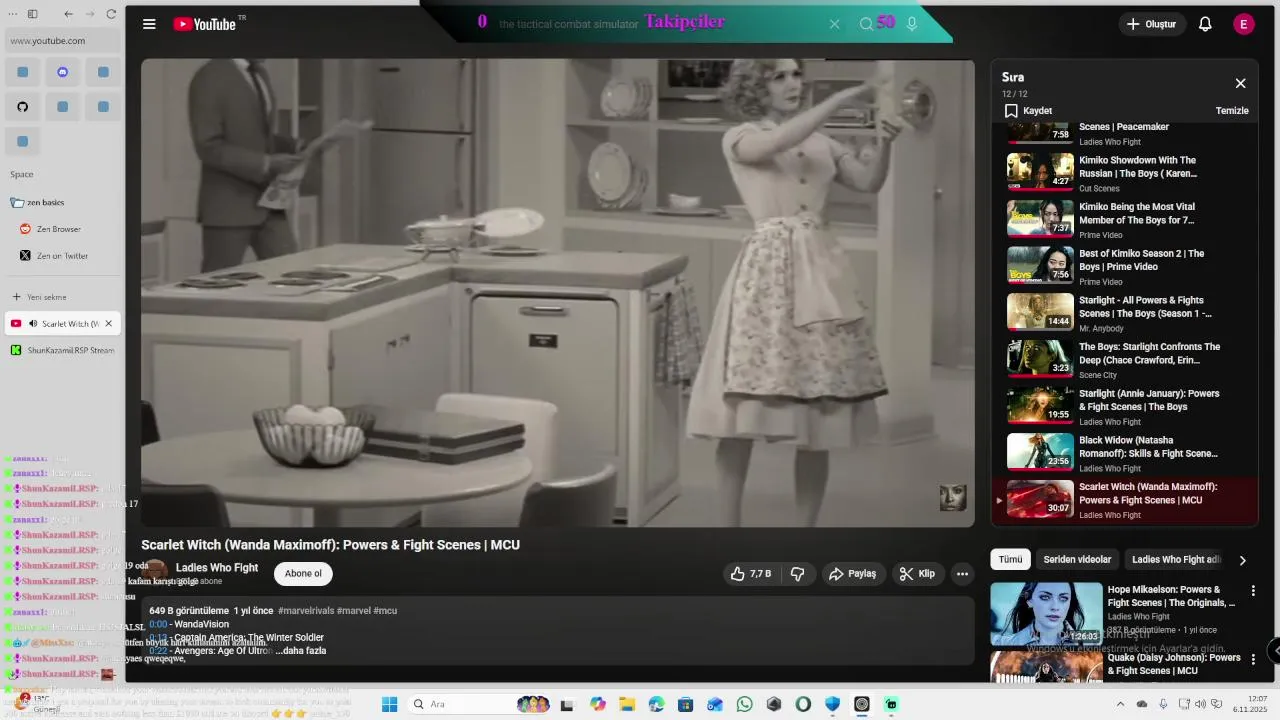
Task: Open the notifications bell
Action: tap(1205, 24)
